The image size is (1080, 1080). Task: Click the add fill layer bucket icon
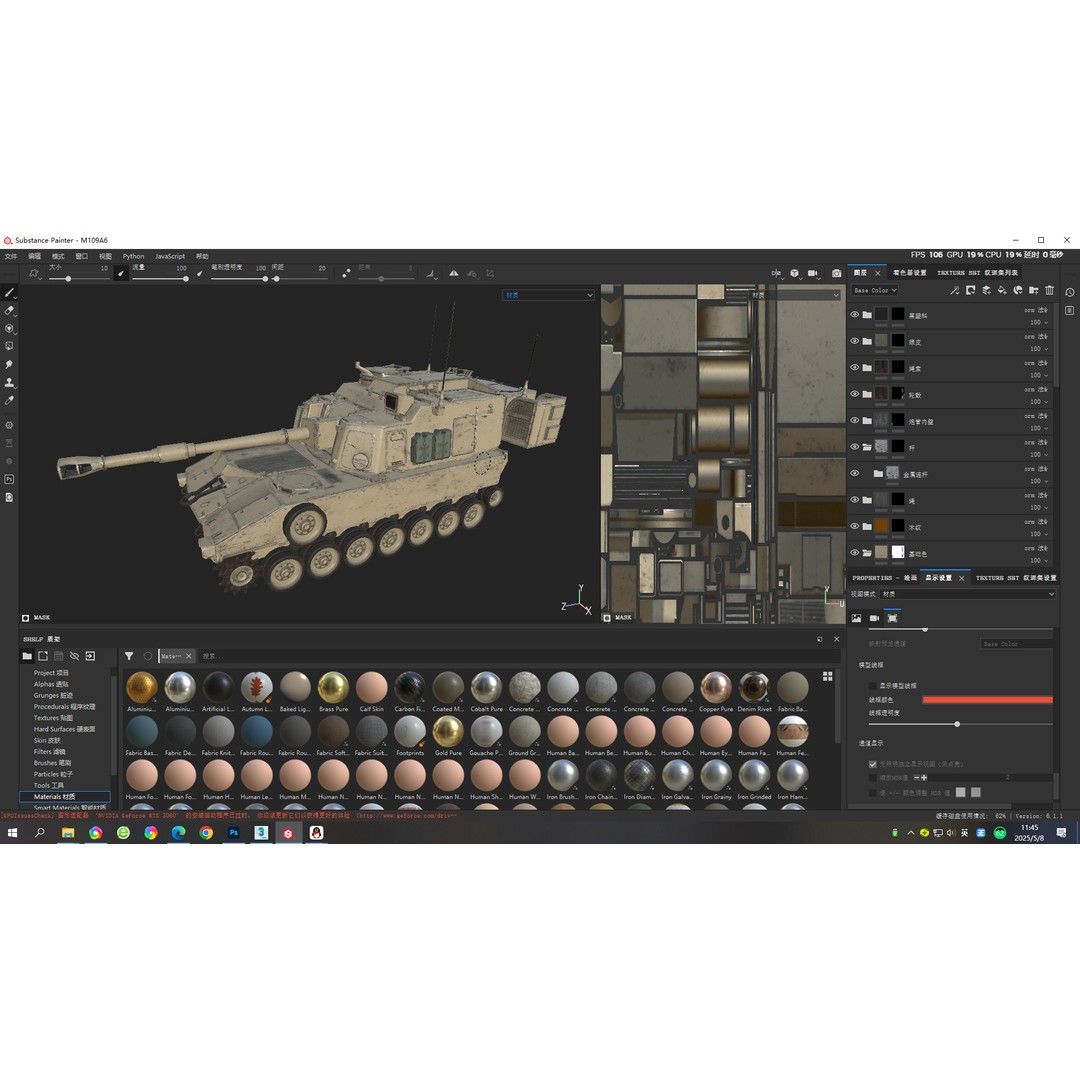pos(1002,291)
